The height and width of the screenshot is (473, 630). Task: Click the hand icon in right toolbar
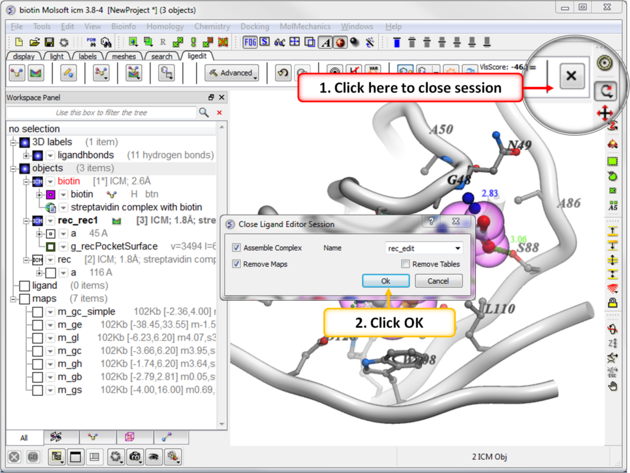pos(613,385)
